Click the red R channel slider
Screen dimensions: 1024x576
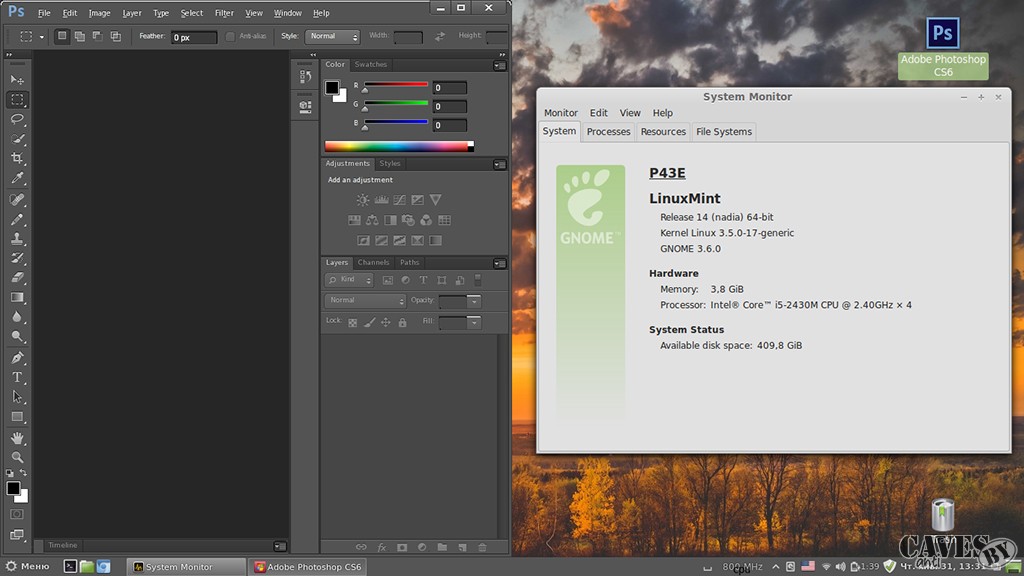coord(396,85)
